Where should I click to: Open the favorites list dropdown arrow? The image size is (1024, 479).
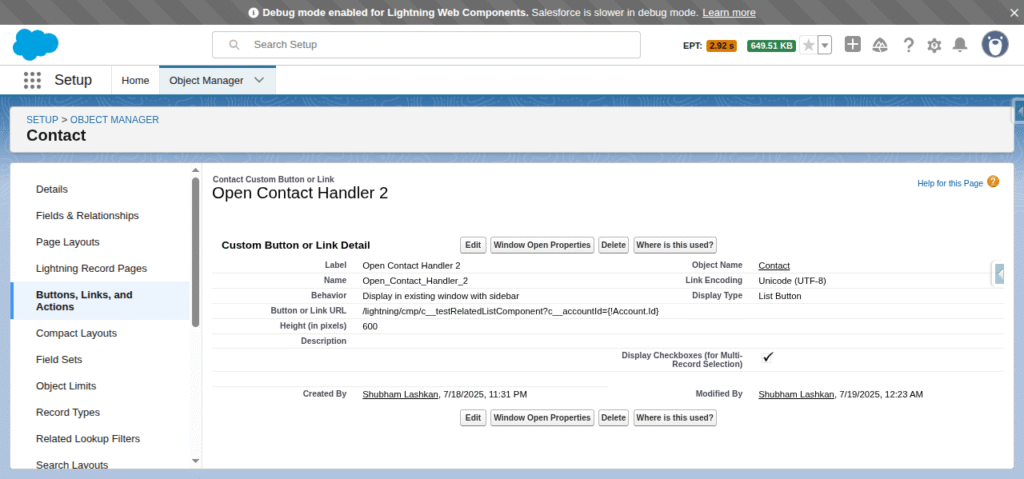[825, 45]
